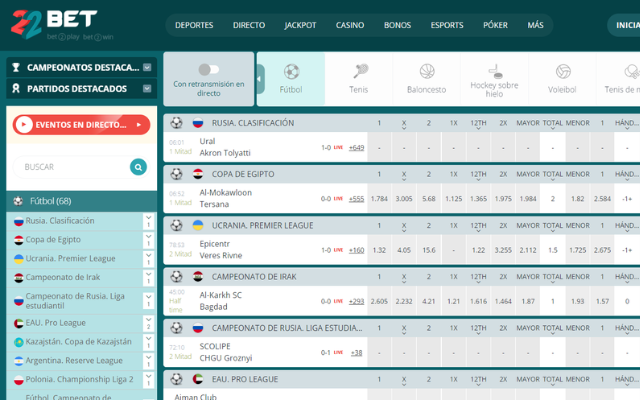Open BONOS menu
640x400 pixels.
pyautogui.click(x=398, y=25)
